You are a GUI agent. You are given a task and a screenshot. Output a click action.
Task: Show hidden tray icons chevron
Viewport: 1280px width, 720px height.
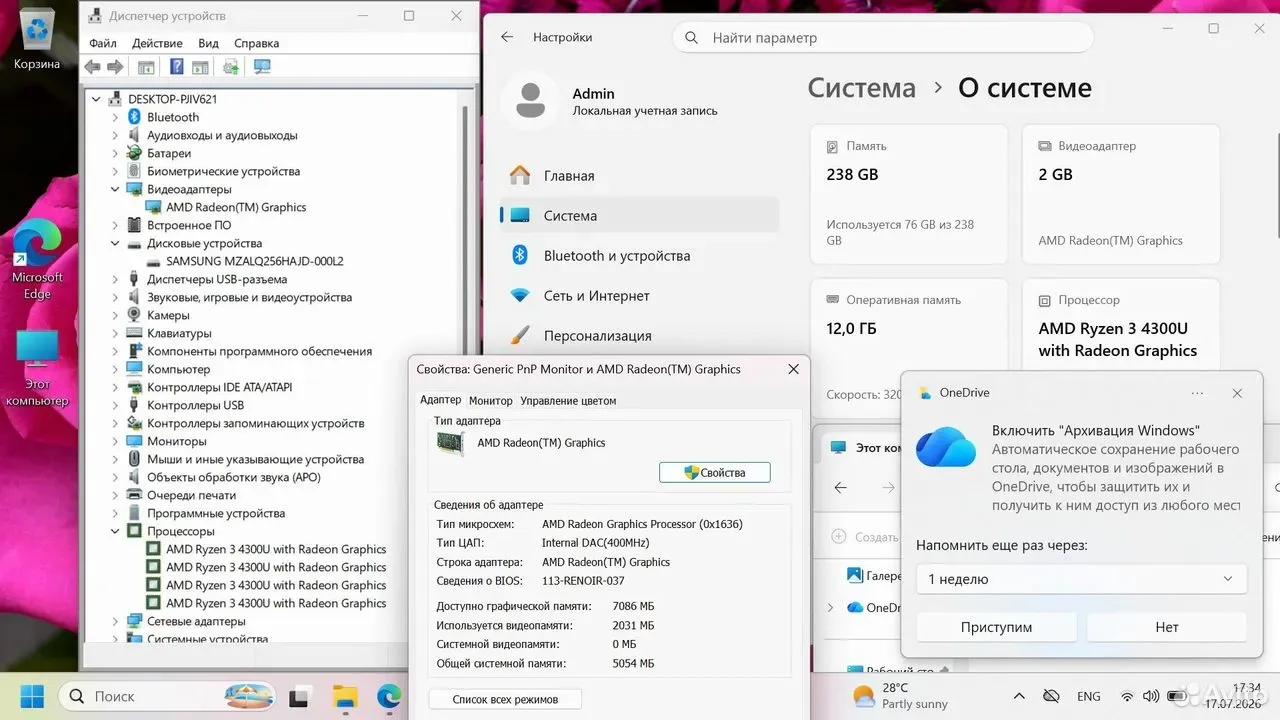pyautogui.click(x=1019, y=696)
